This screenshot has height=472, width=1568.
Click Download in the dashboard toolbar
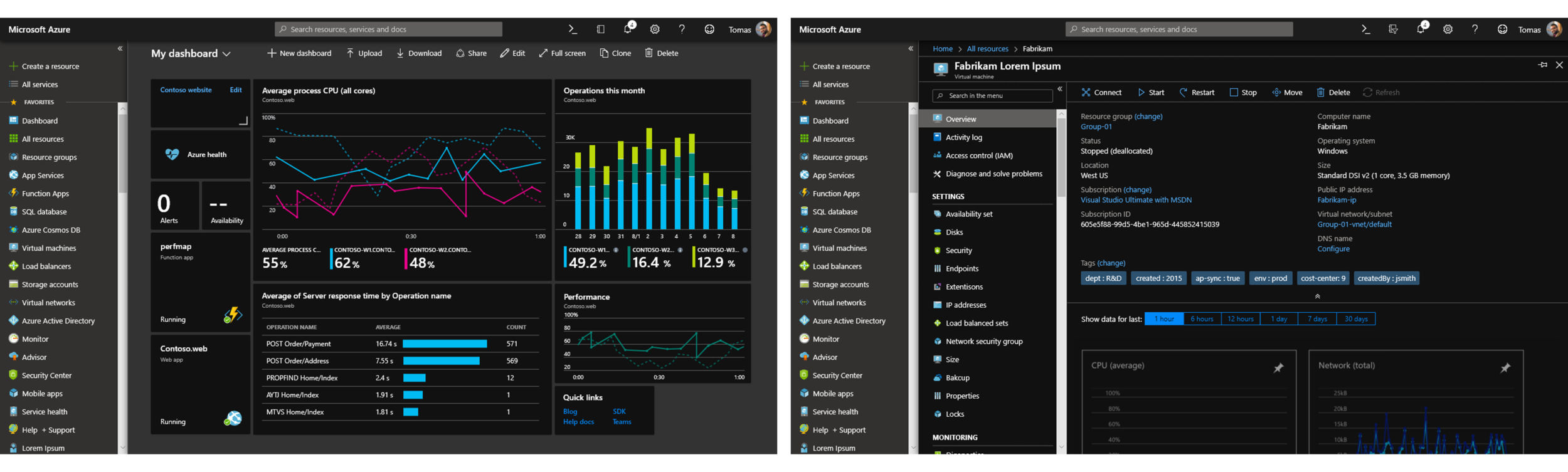point(419,53)
